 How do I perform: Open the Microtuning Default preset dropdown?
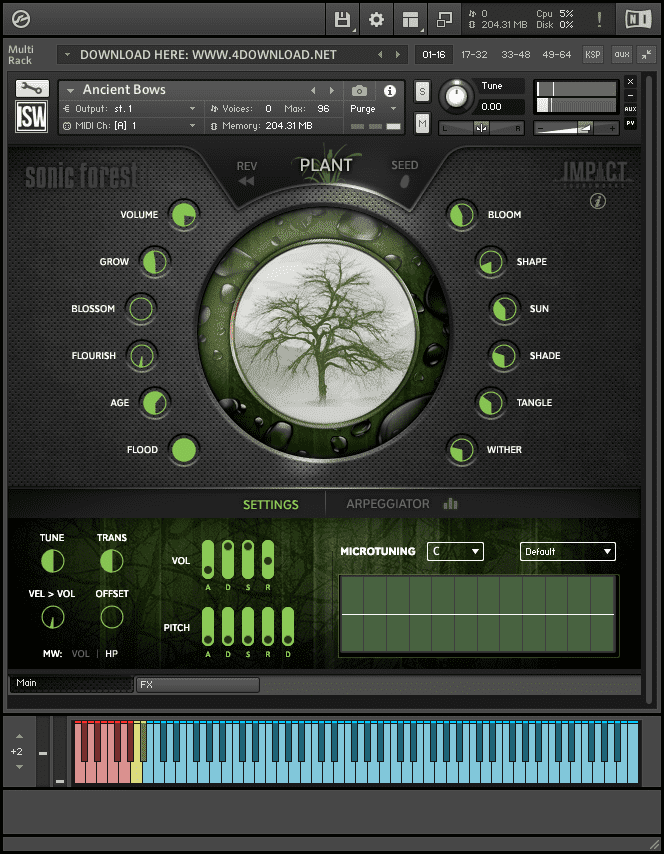point(568,551)
